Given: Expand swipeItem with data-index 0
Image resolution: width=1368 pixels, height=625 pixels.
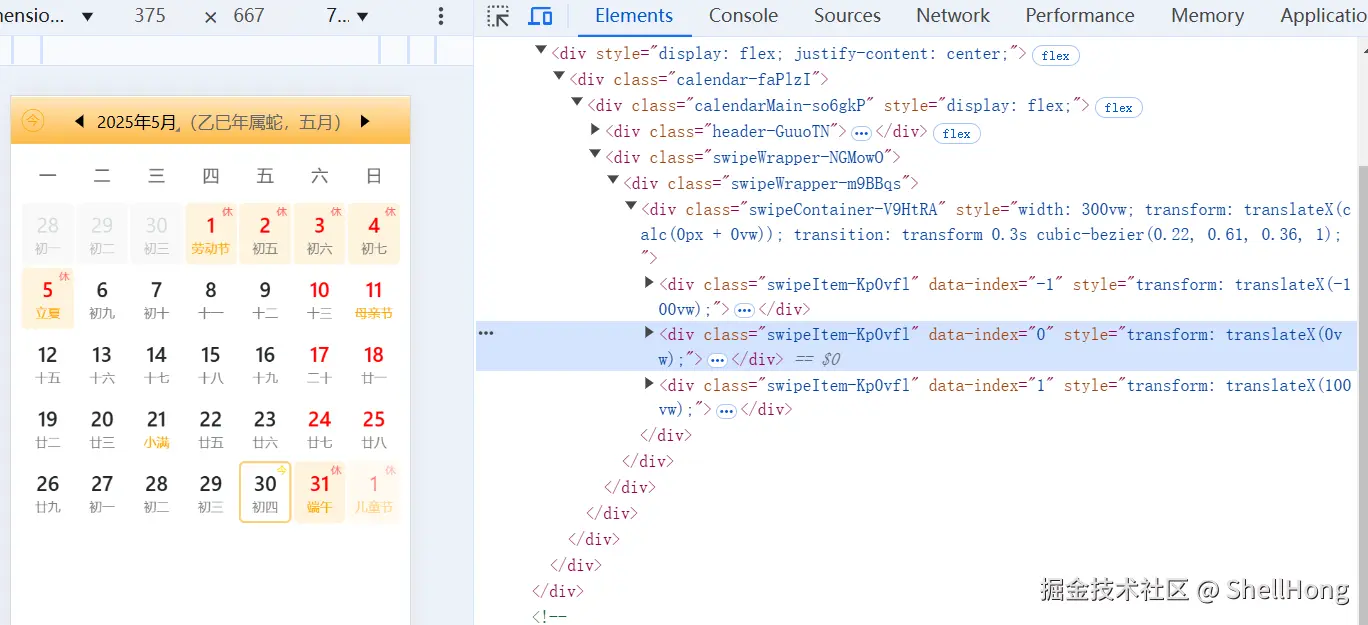Looking at the screenshot, I should click(649, 333).
